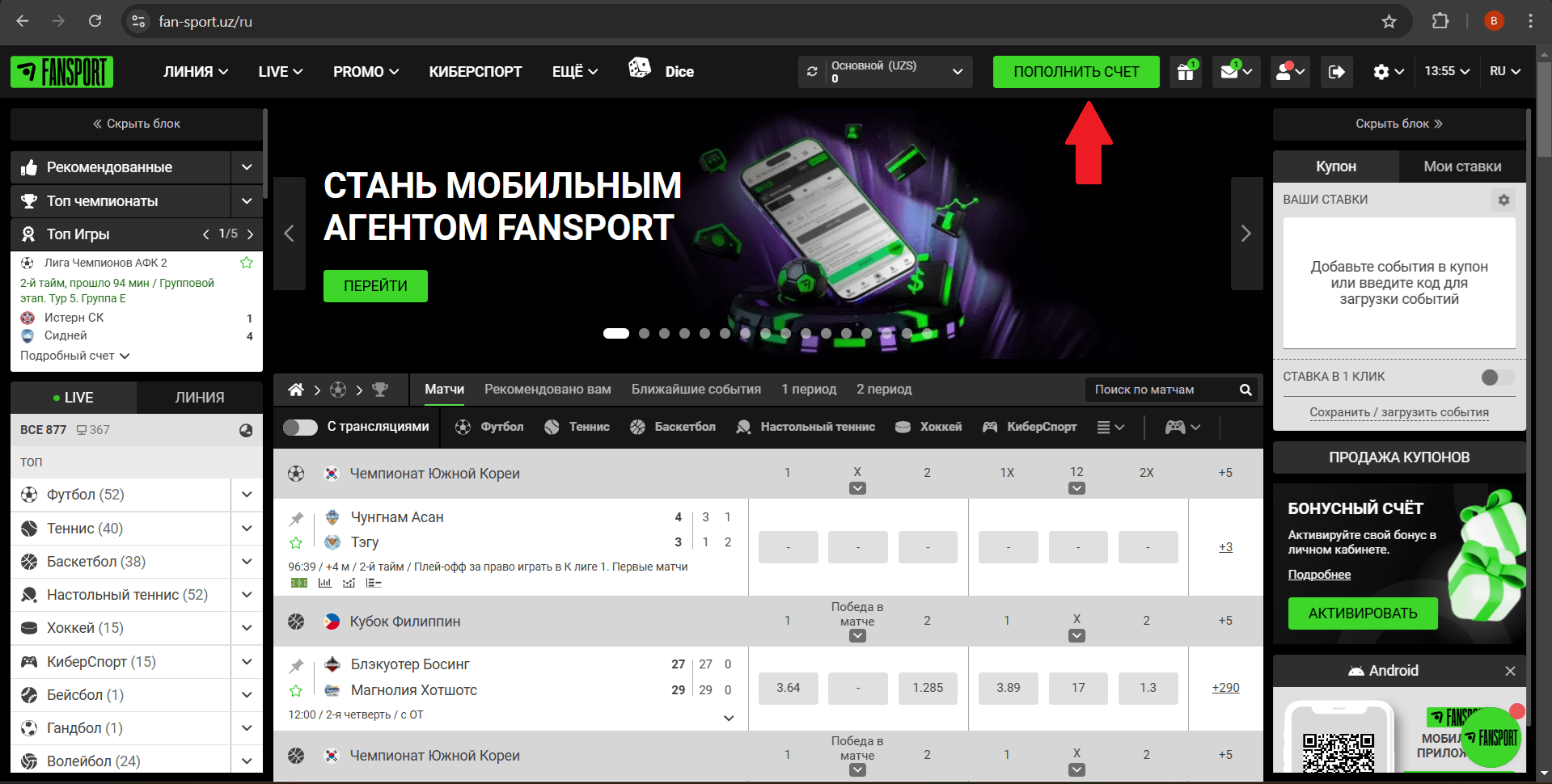Select the ЛИНИЯ tab in the sidebar
The height and width of the screenshot is (784, 1552).
point(200,398)
